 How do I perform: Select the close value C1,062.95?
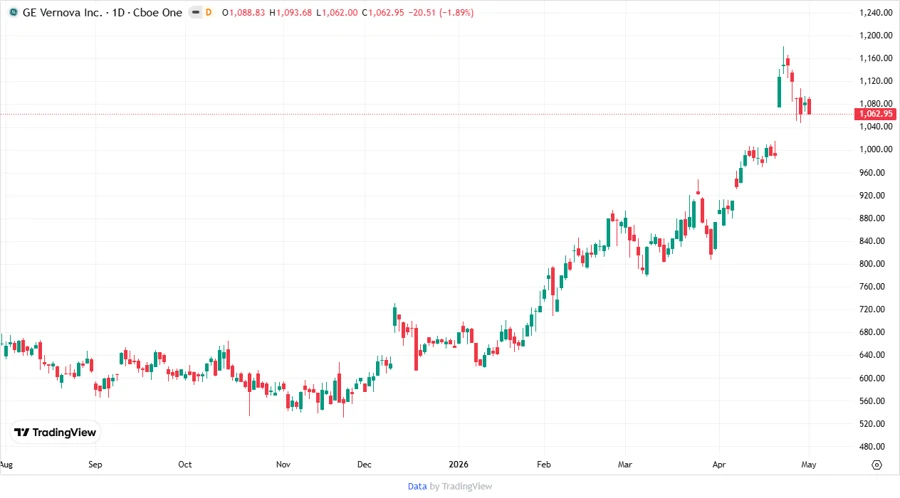(x=383, y=12)
